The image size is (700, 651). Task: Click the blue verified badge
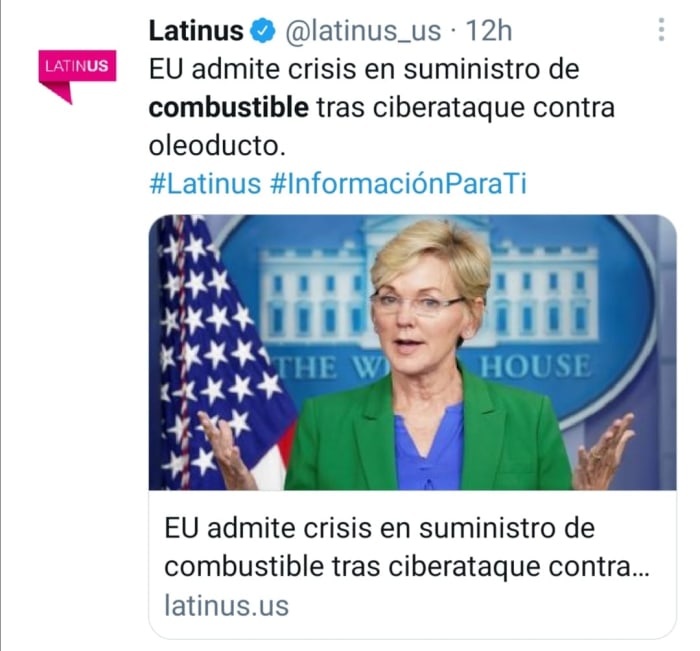(x=262, y=31)
